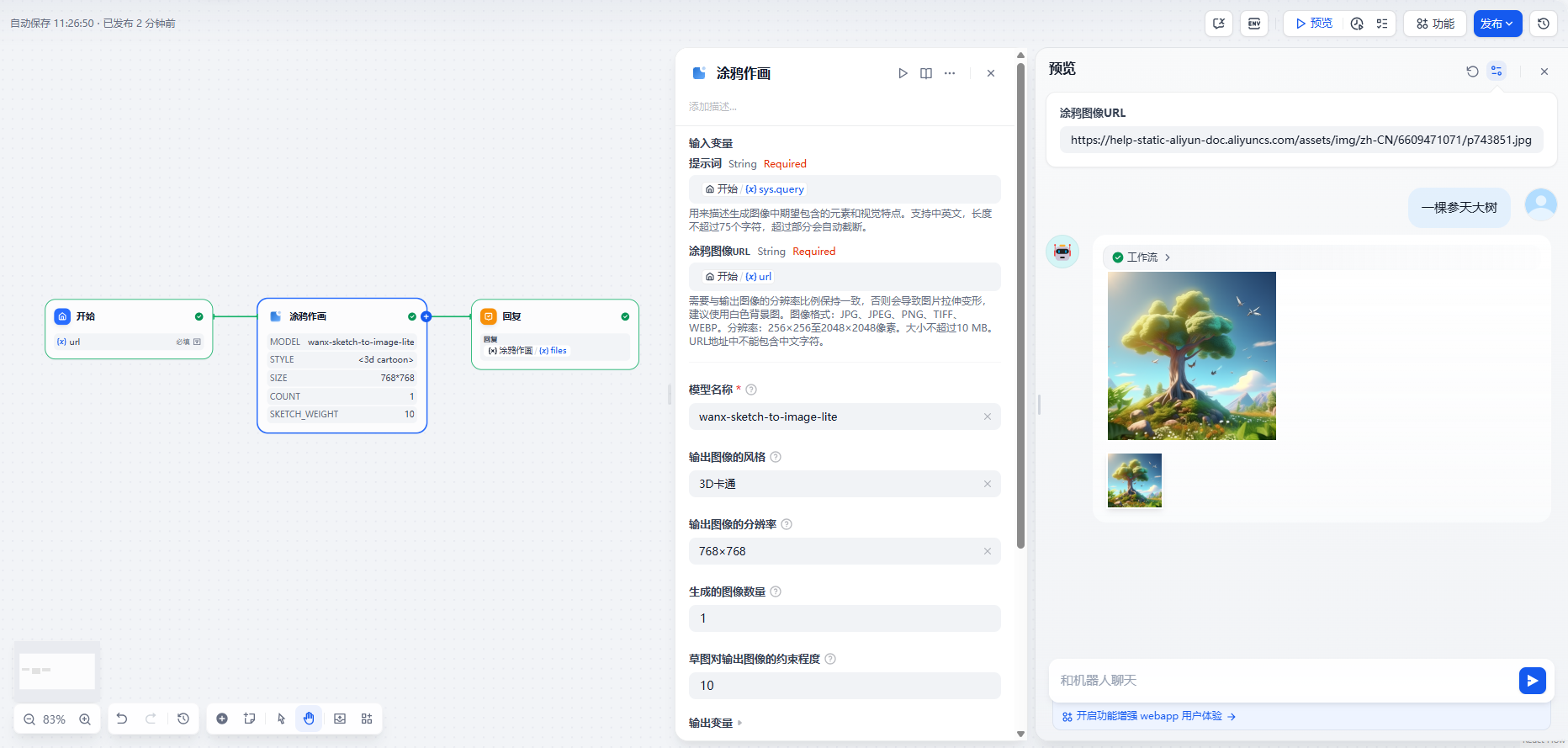Run the 涂鸦作画 node step
1568x748 pixels.
(x=903, y=73)
